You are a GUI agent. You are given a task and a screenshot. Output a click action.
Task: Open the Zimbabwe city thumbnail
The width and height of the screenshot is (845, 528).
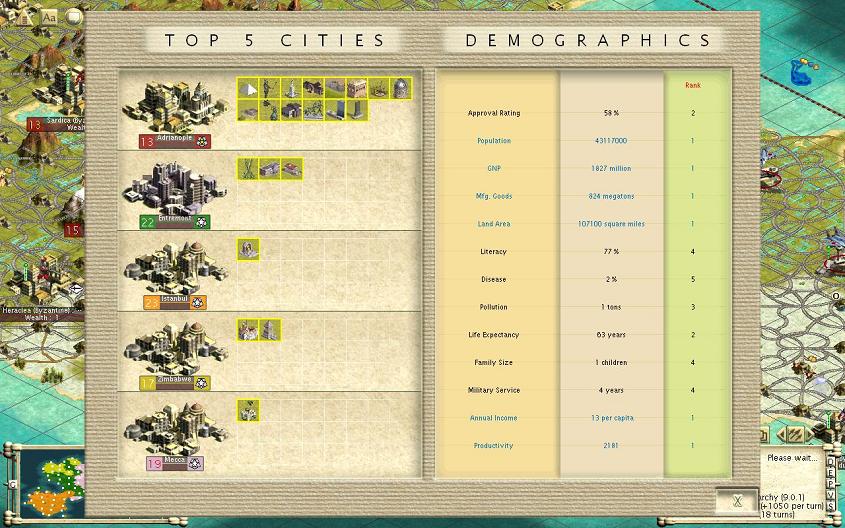click(x=174, y=349)
